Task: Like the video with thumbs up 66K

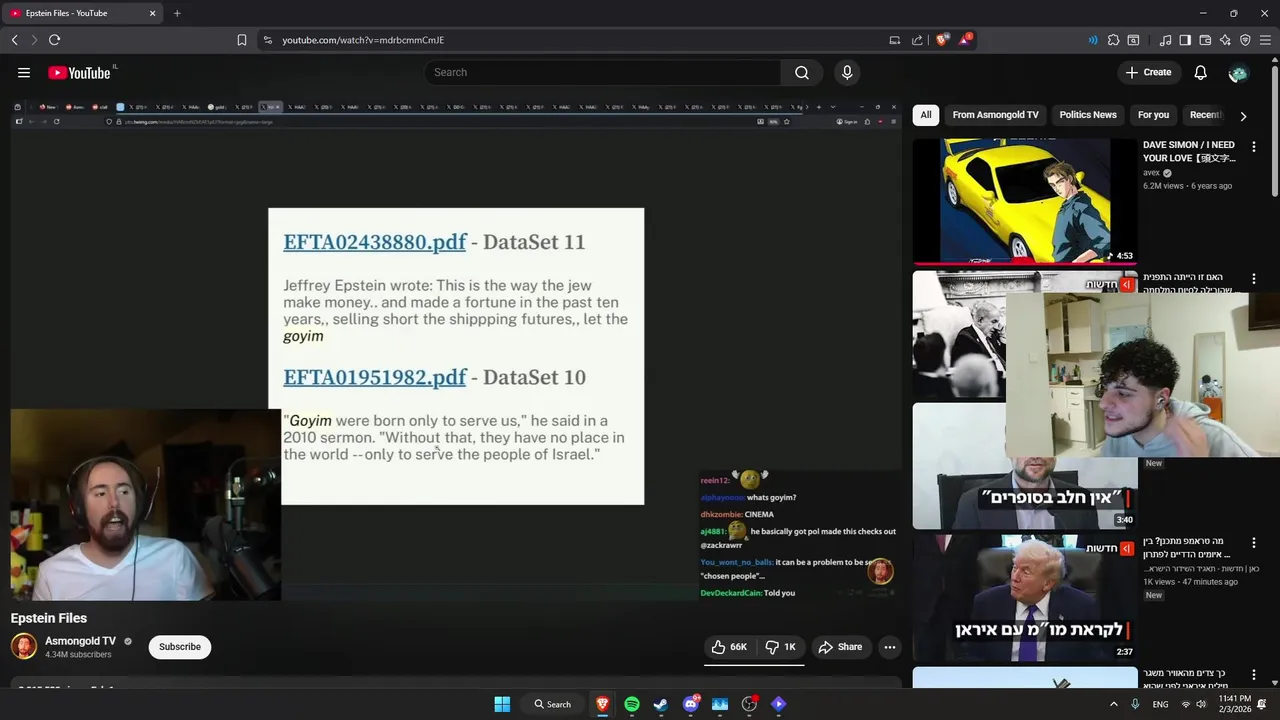Action: point(729,647)
